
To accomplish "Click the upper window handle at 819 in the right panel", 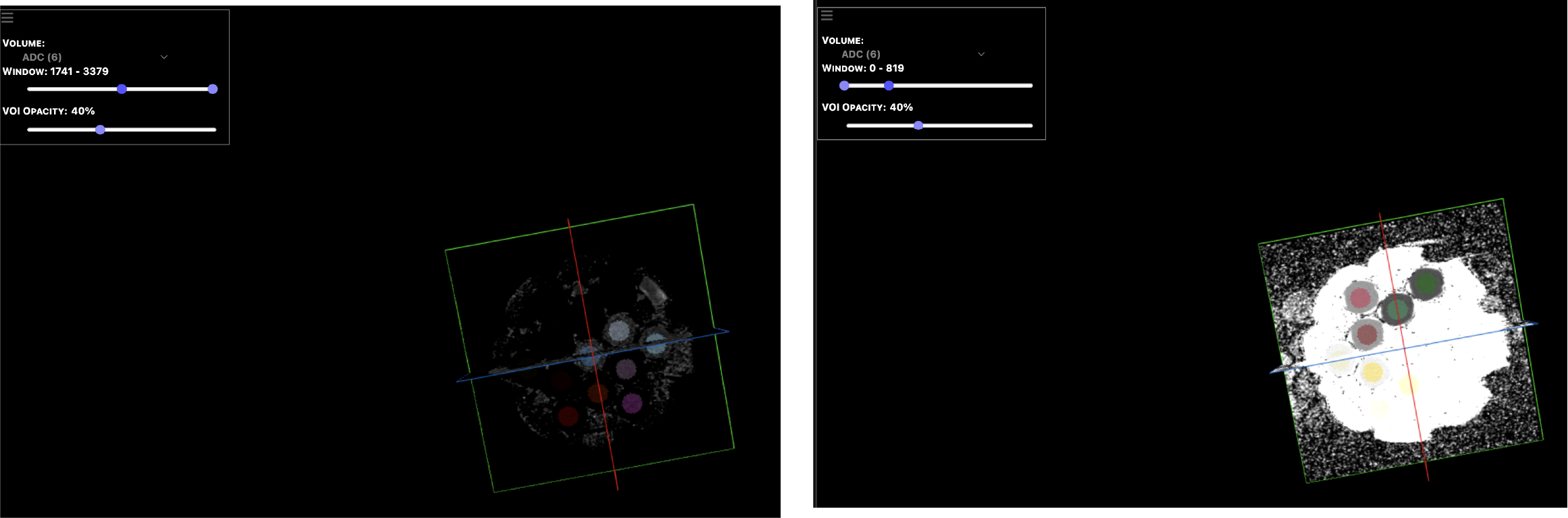I will click(x=889, y=86).
